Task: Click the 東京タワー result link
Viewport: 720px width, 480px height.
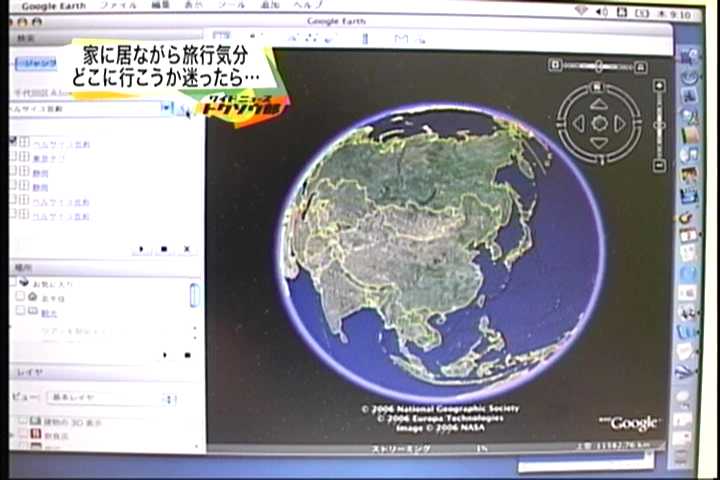Action: pos(48,159)
